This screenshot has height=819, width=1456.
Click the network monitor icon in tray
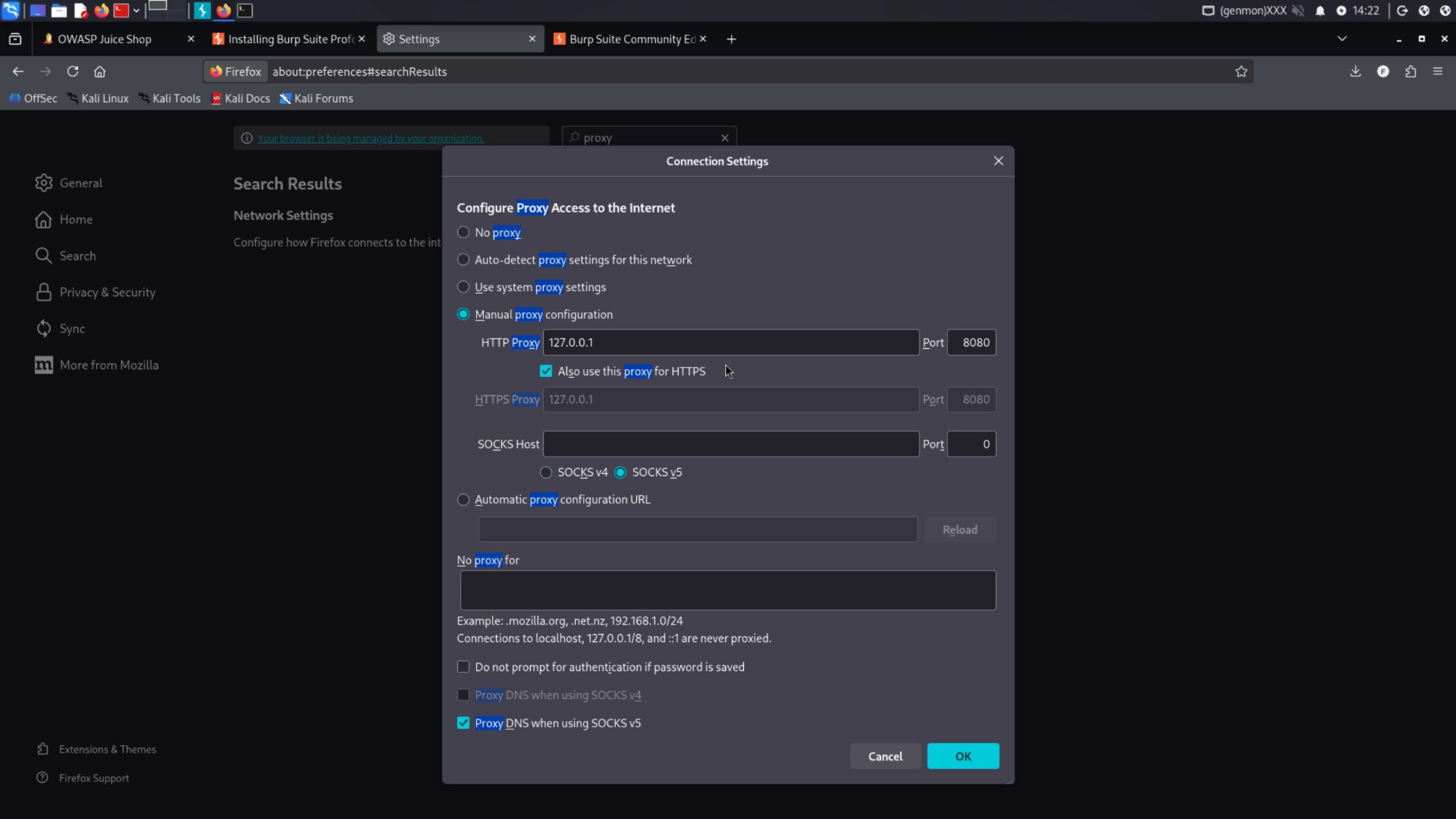[1208, 10]
